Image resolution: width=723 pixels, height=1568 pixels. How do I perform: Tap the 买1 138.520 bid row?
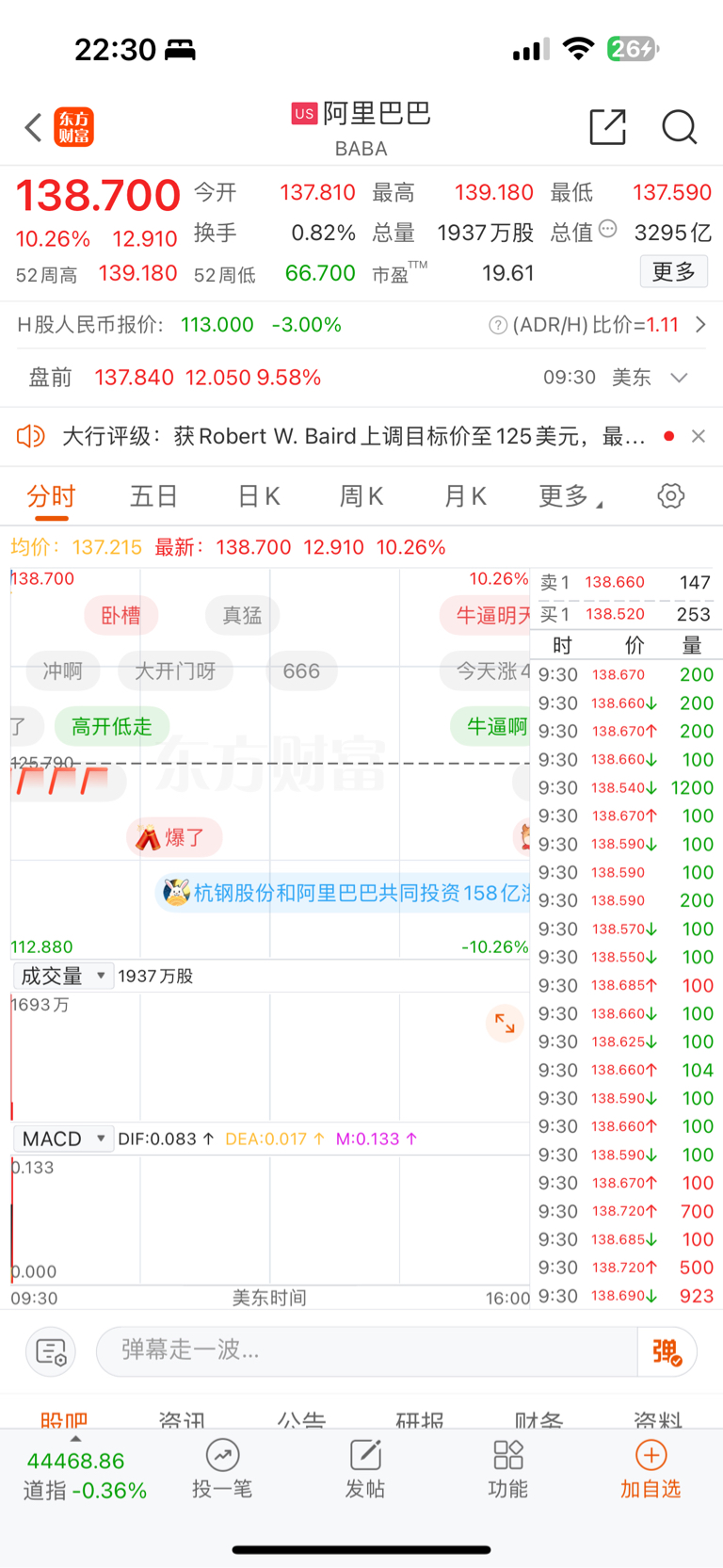(x=625, y=614)
